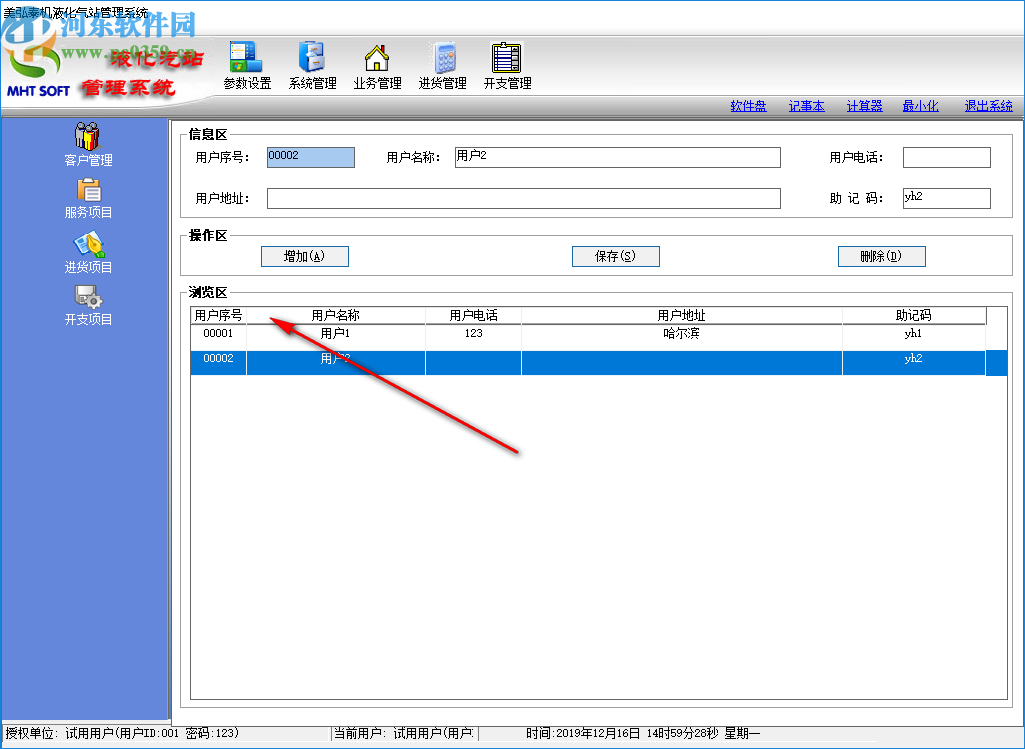Open the 记事本 link

[x=806, y=106]
